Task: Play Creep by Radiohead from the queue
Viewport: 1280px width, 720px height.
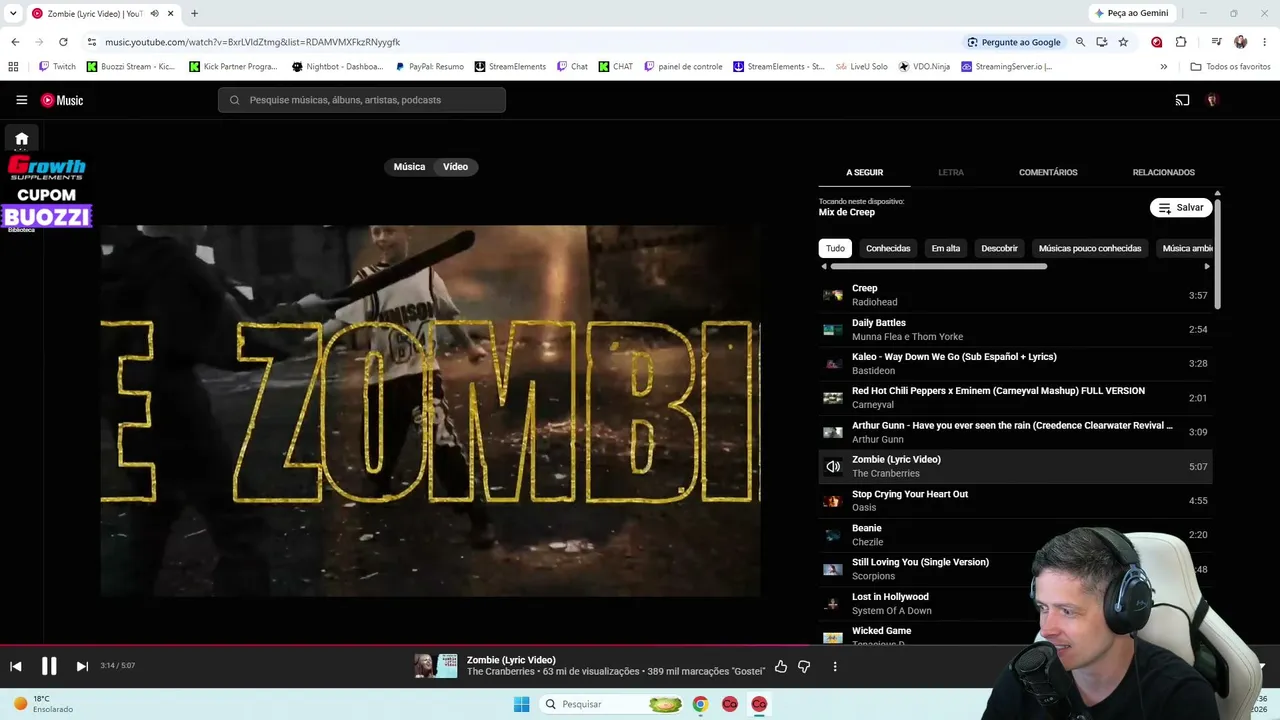Action: 1015,295
